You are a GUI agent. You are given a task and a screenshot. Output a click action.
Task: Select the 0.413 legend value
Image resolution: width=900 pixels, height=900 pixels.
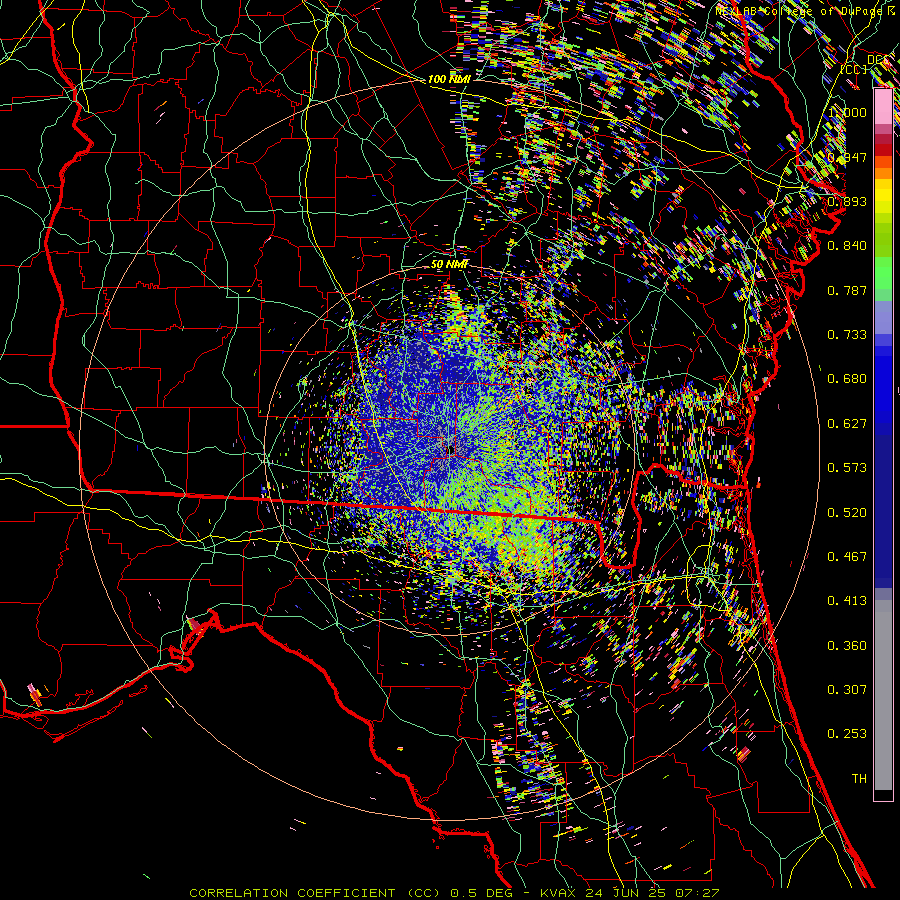(x=847, y=600)
